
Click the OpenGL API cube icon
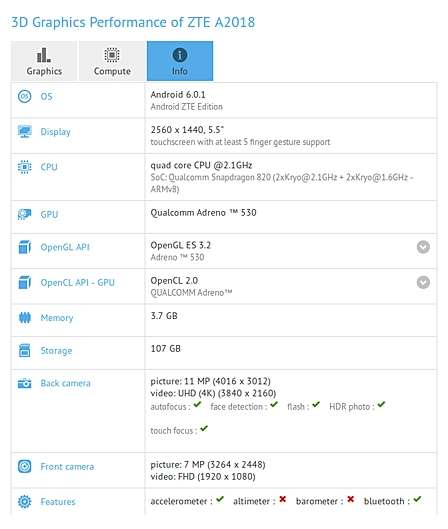coord(24,247)
